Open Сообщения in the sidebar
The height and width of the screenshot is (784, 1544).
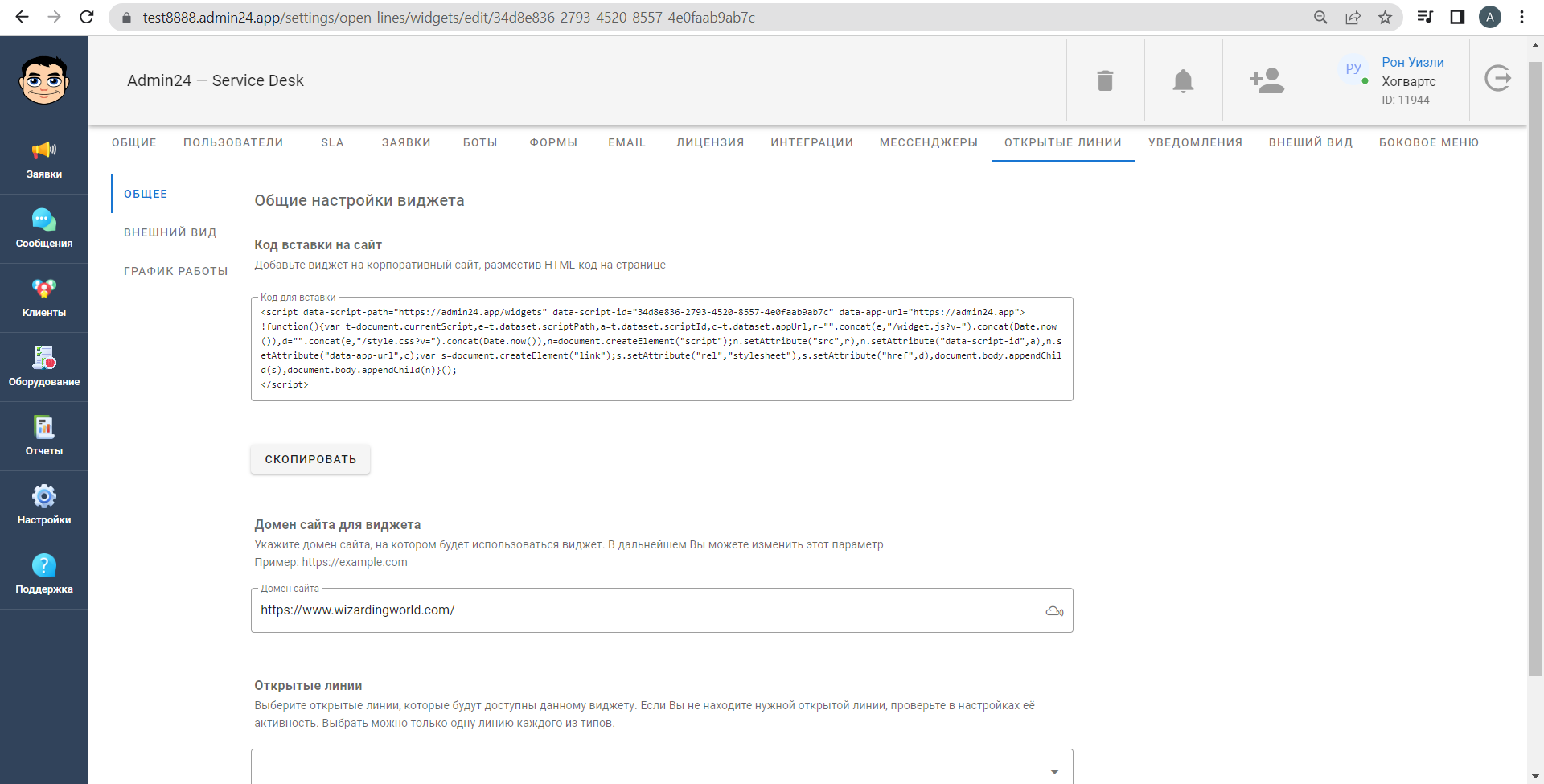pyautogui.click(x=44, y=229)
